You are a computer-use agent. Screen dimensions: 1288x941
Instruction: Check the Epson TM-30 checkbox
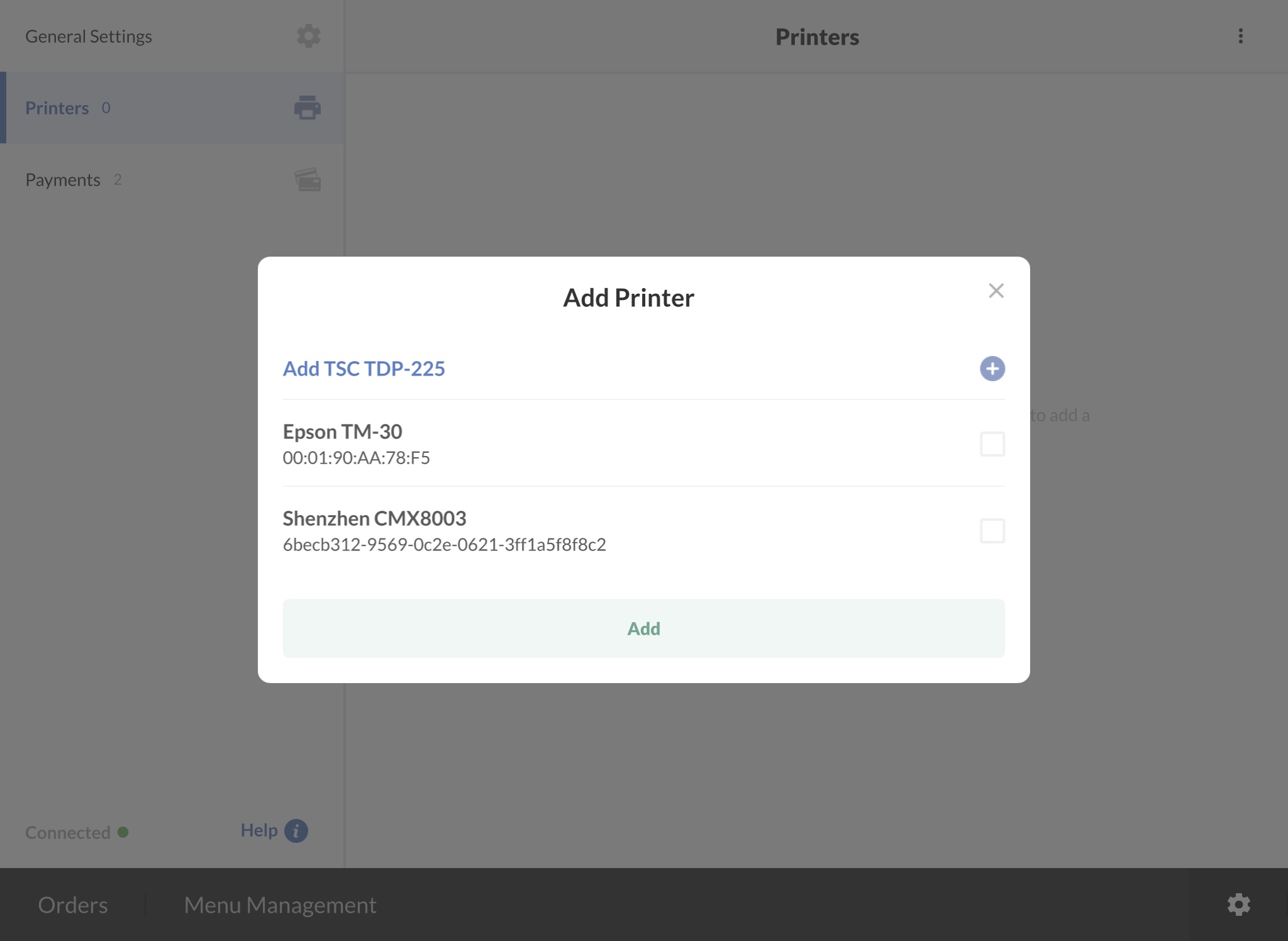pyautogui.click(x=992, y=444)
